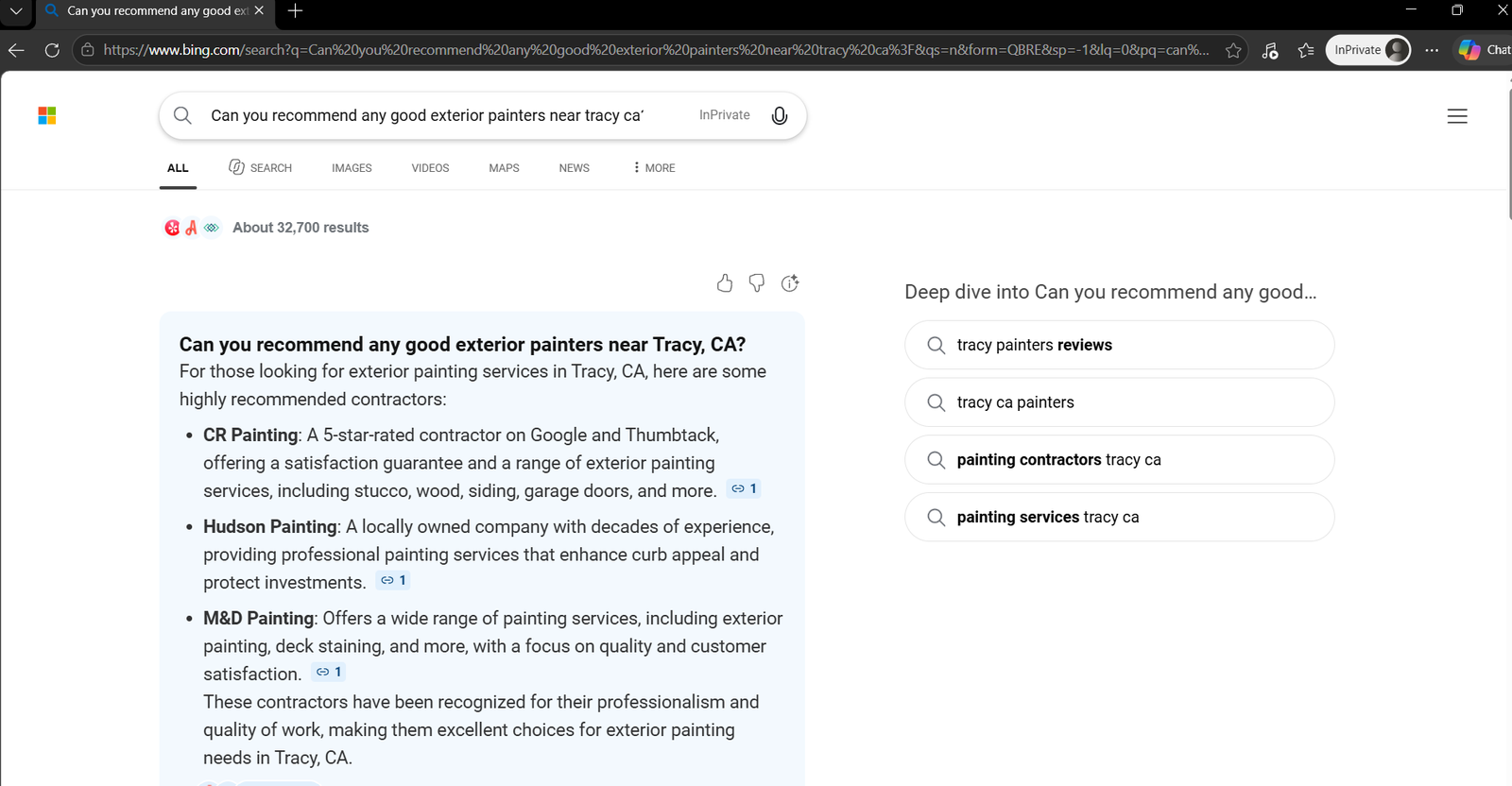The width and height of the screenshot is (1512, 786).
Task: Click the source icons beside the results count
Action: pyautogui.click(x=192, y=228)
